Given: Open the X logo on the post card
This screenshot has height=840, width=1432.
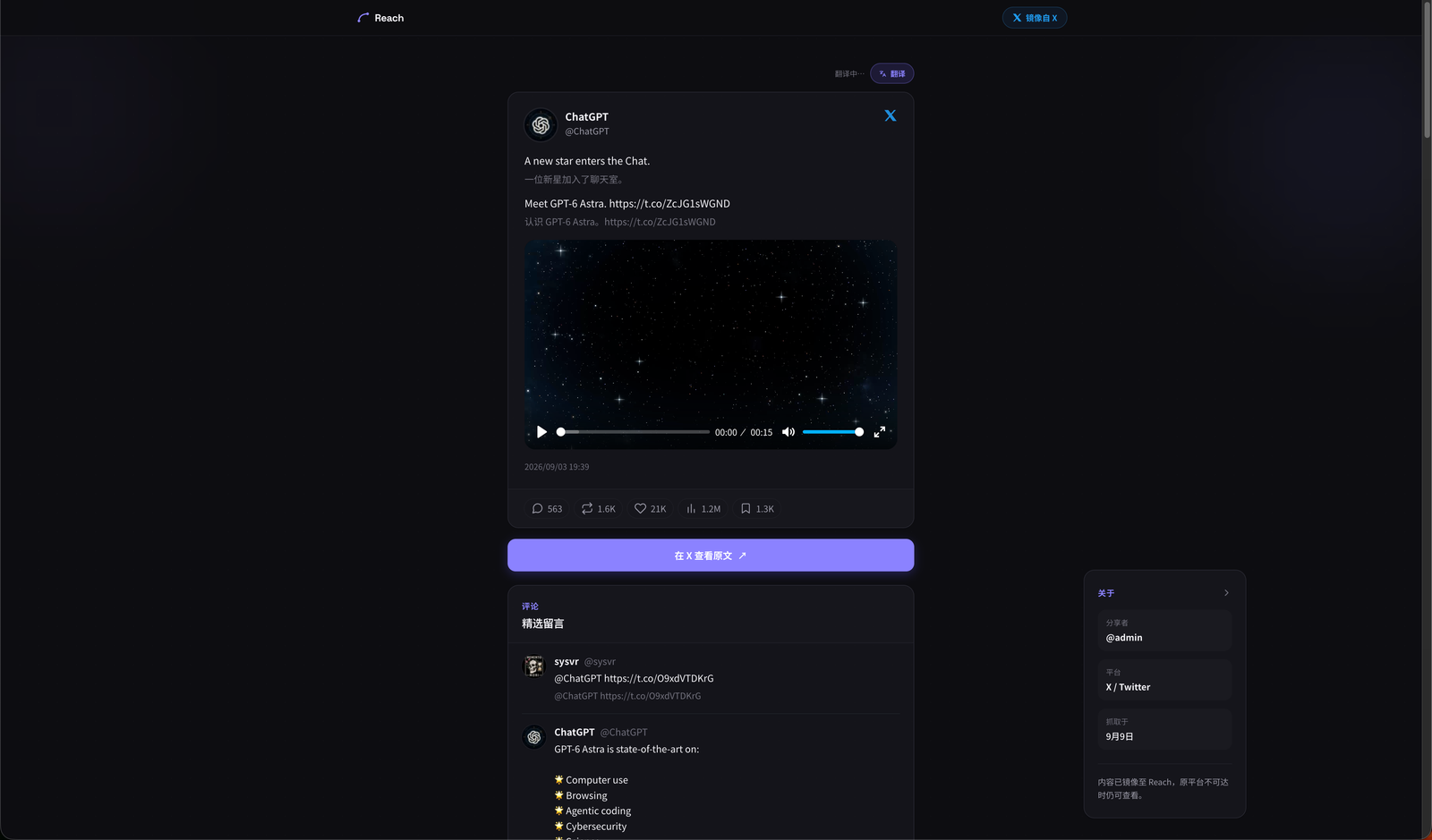Looking at the screenshot, I should click(891, 115).
